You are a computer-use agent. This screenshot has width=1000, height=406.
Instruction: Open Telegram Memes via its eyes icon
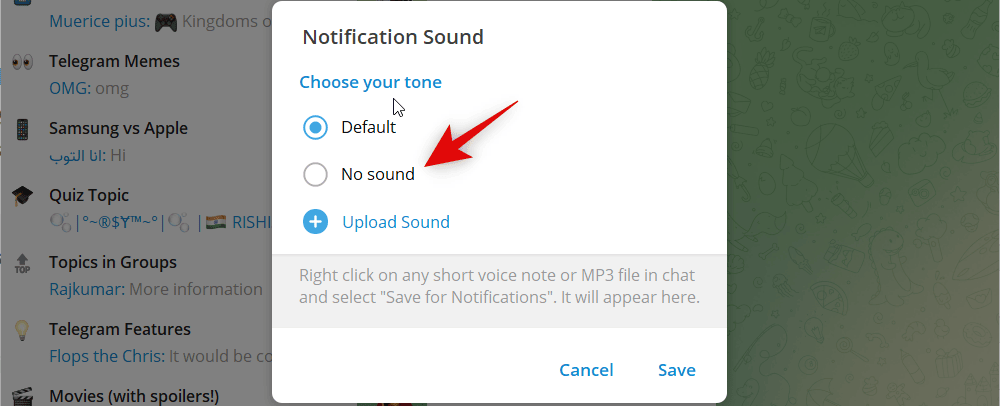22,62
